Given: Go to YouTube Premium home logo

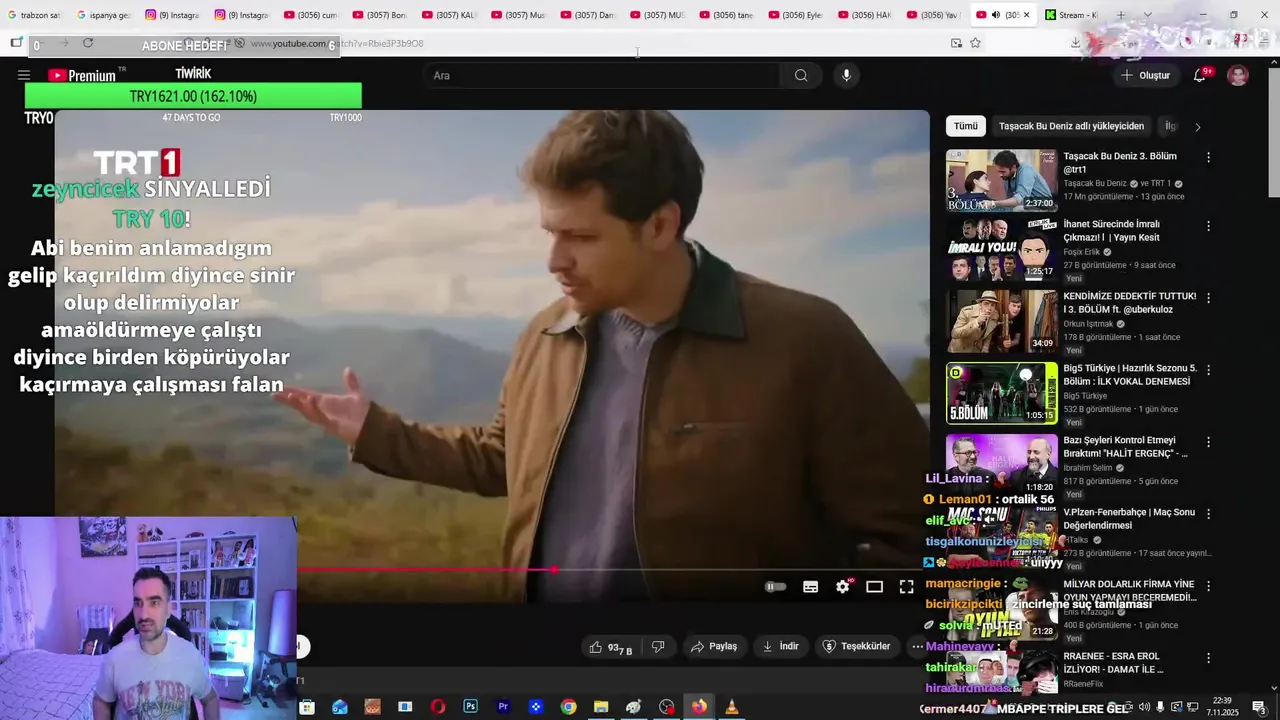Looking at the screenshot, I should (x=81, y=75).
